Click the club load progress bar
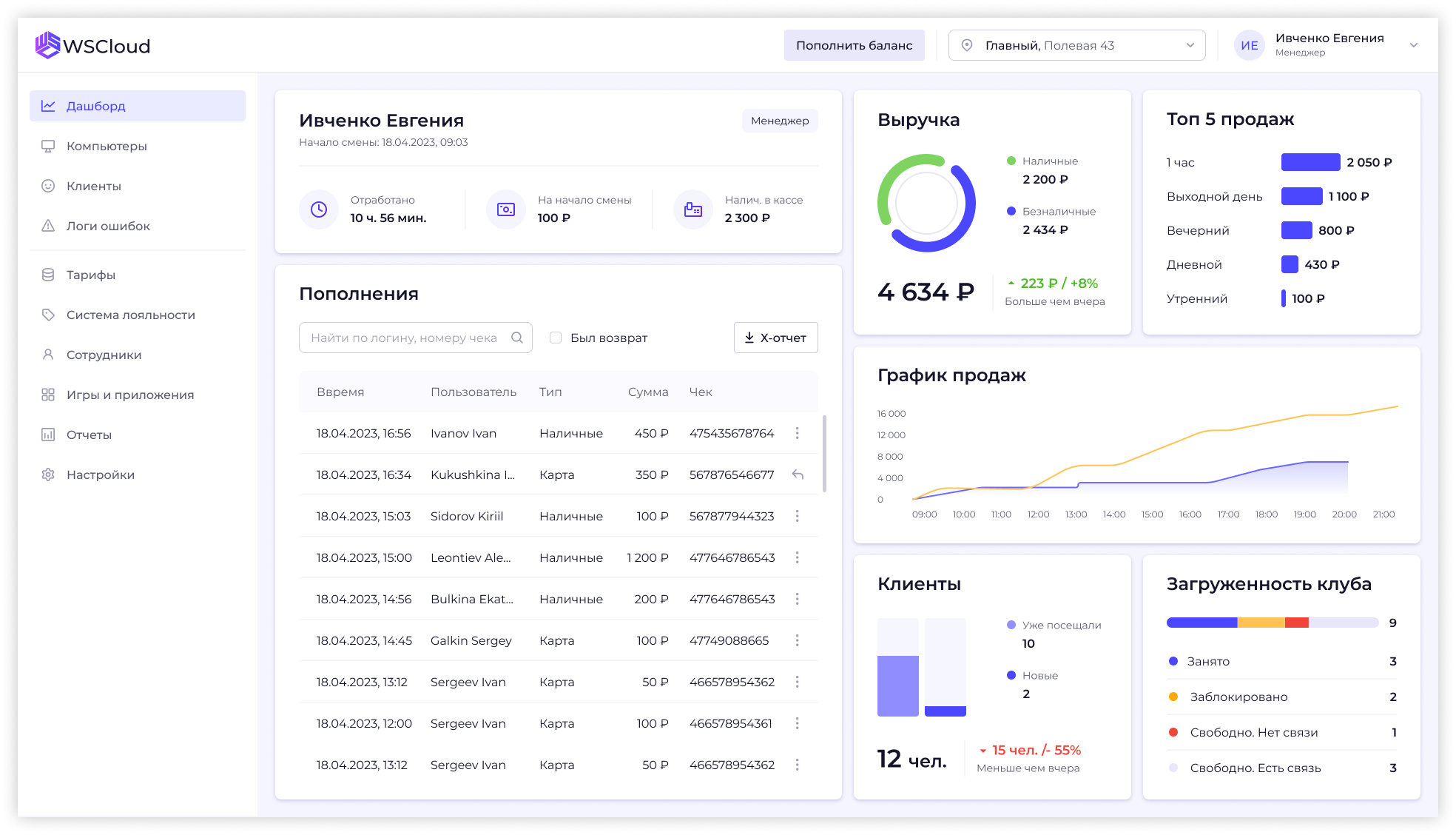This screenshot has width=1456, height=835. click(x=1273, y=623)
